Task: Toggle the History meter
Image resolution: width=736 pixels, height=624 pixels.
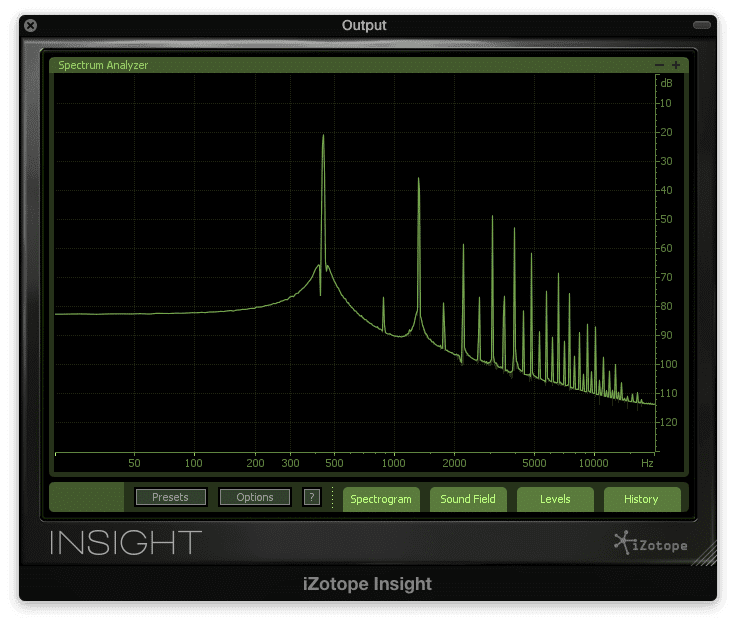Action: (x=641, y=499)
